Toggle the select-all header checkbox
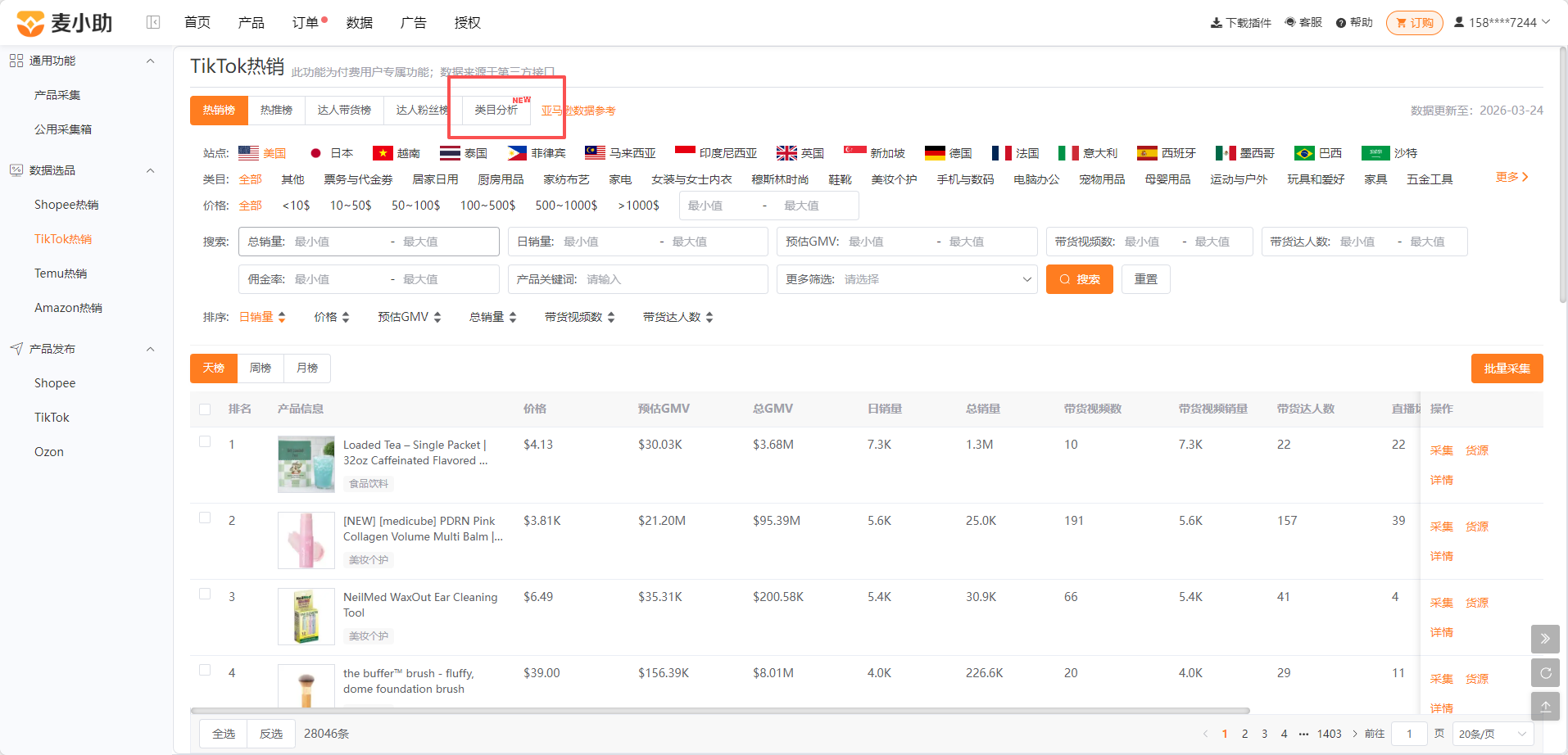 point(205,409)
